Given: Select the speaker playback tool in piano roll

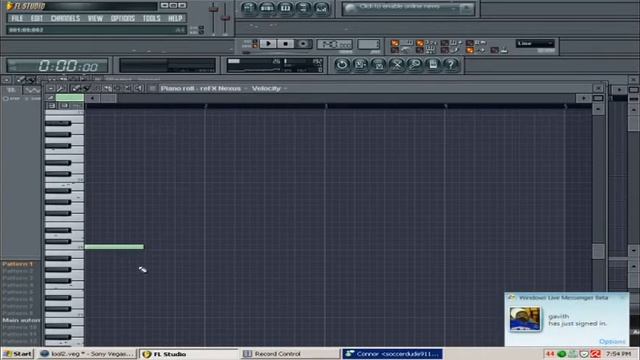Looking at the screenshot, I should (139, 88).
